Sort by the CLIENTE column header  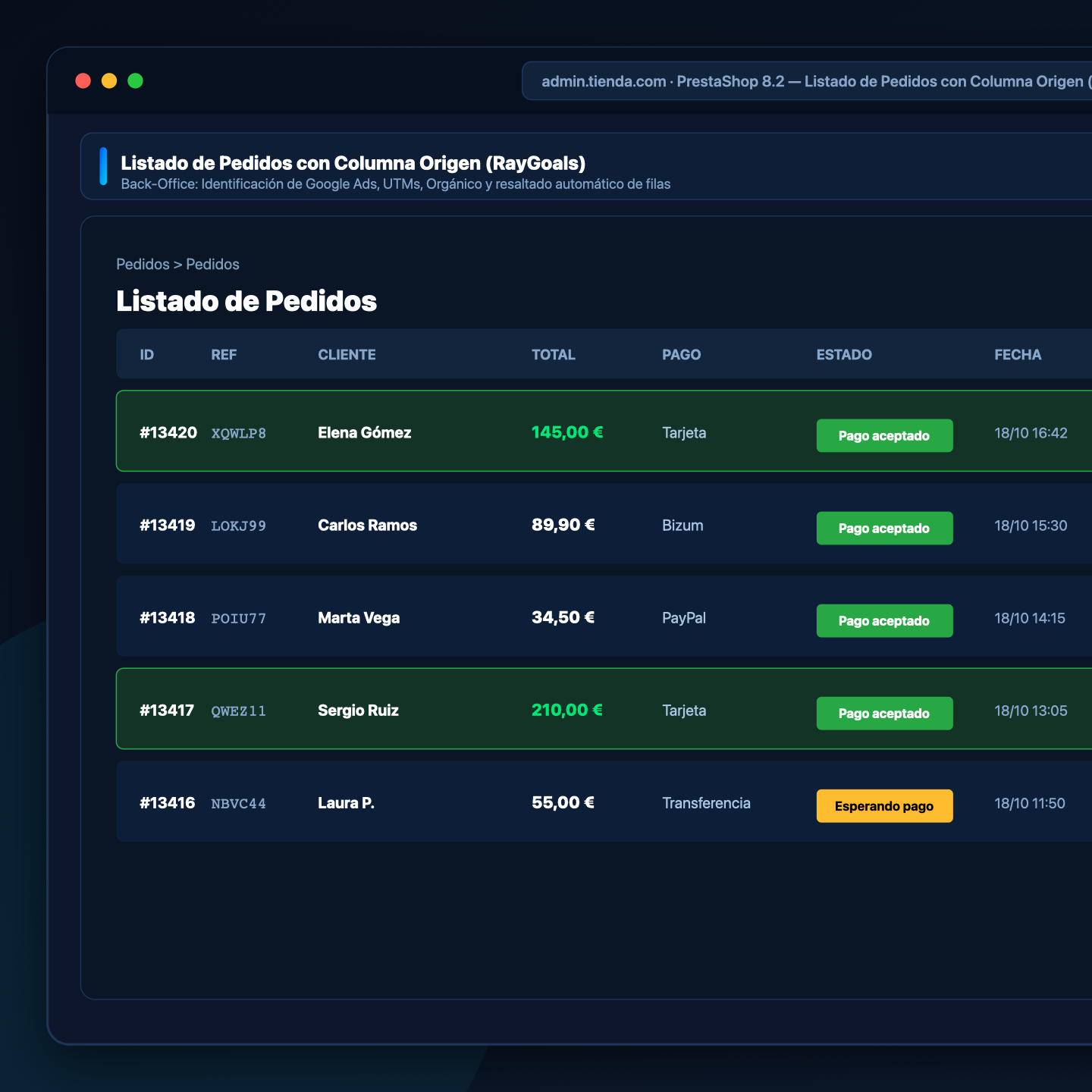click(347, 355)
